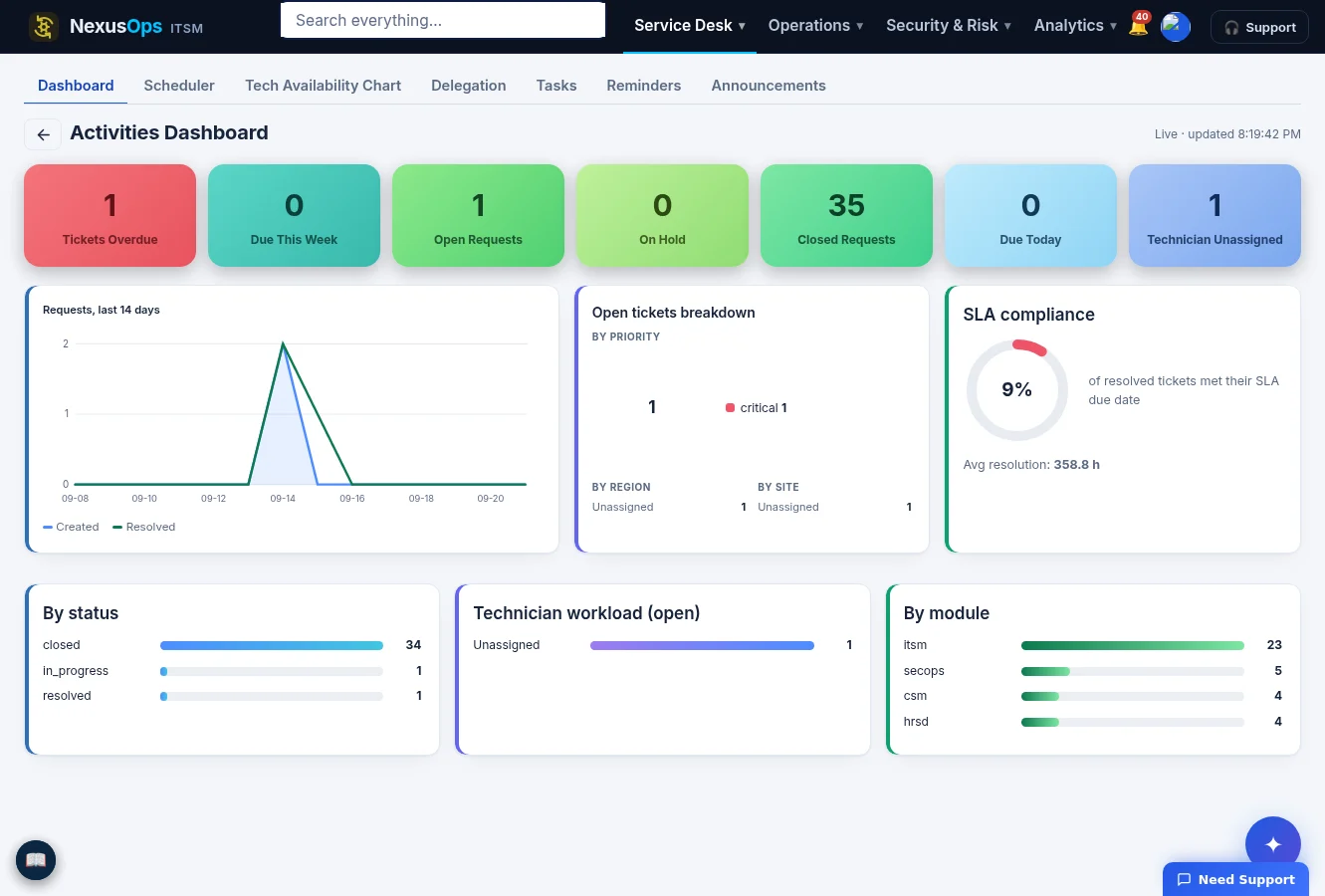View the Announcements tab
1325x896 pixels.
769,86
